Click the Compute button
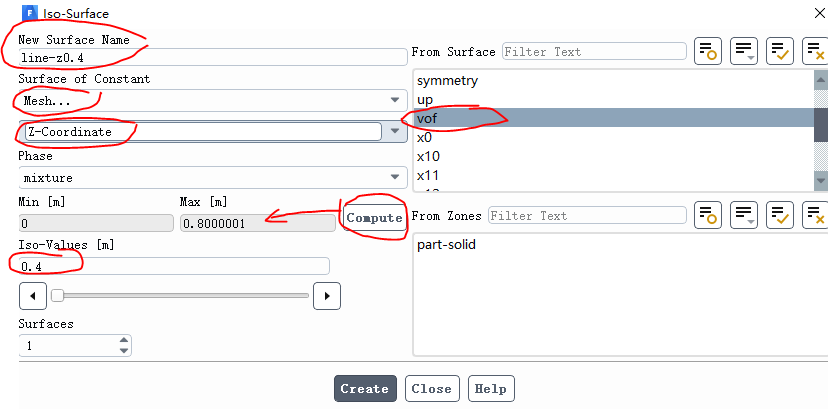828x409 pixels. tap(374, 217)
